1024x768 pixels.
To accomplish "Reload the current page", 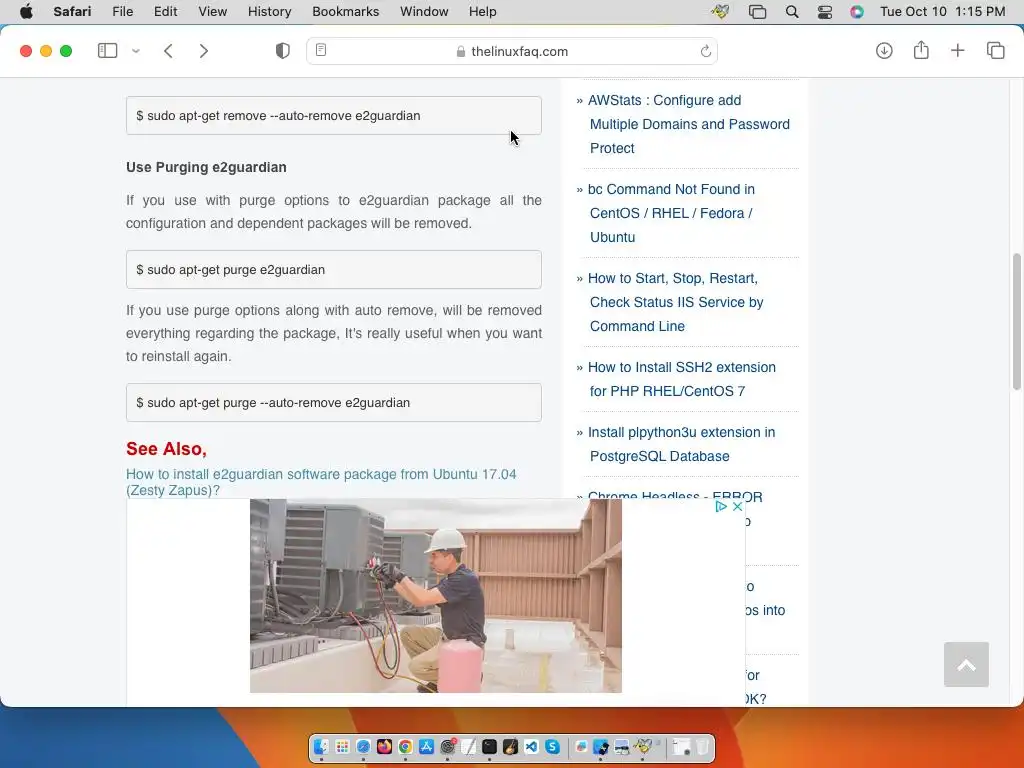I will tap(705, 51).
